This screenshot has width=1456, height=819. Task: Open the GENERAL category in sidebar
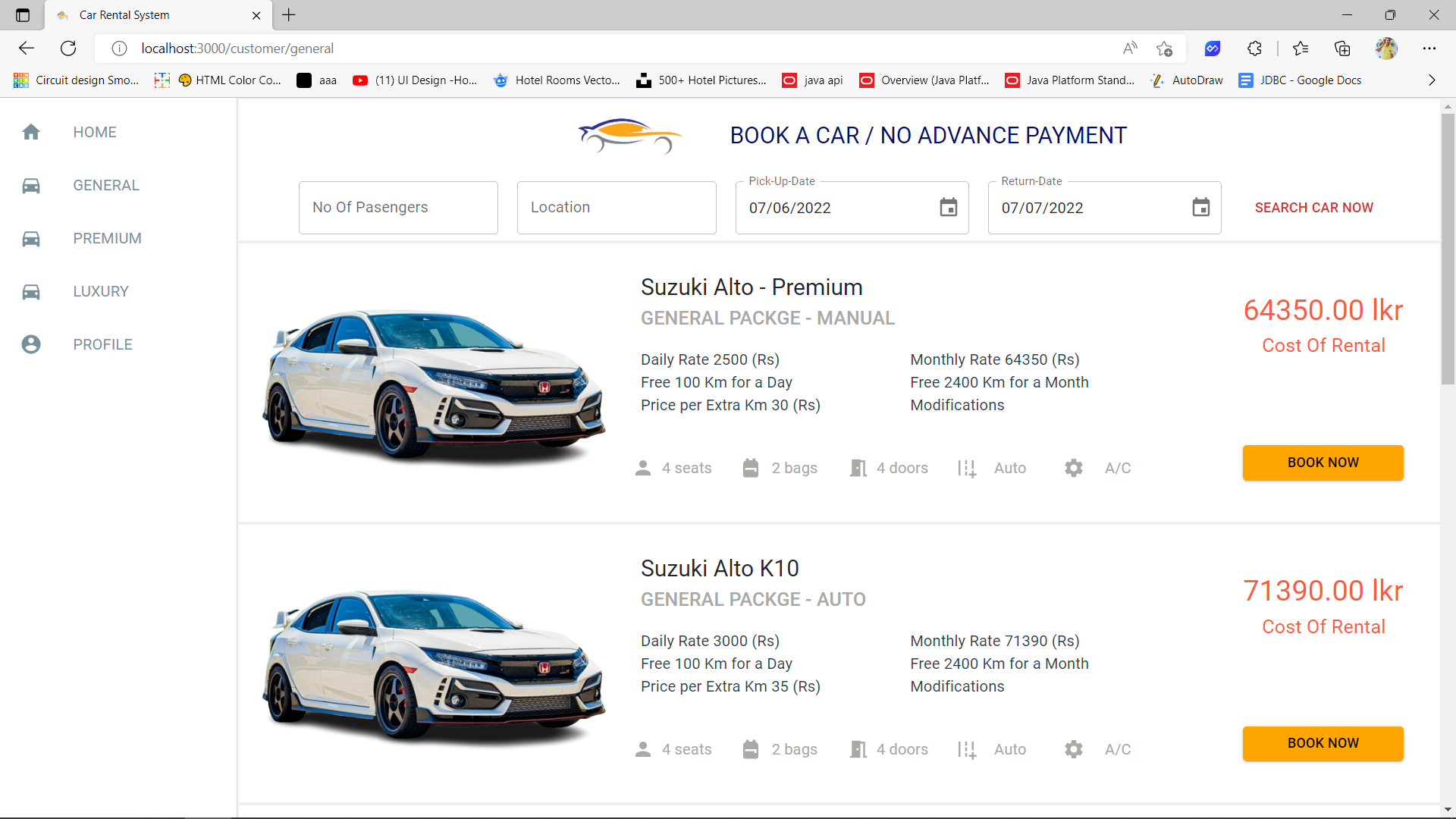click(x=106, y=185)
